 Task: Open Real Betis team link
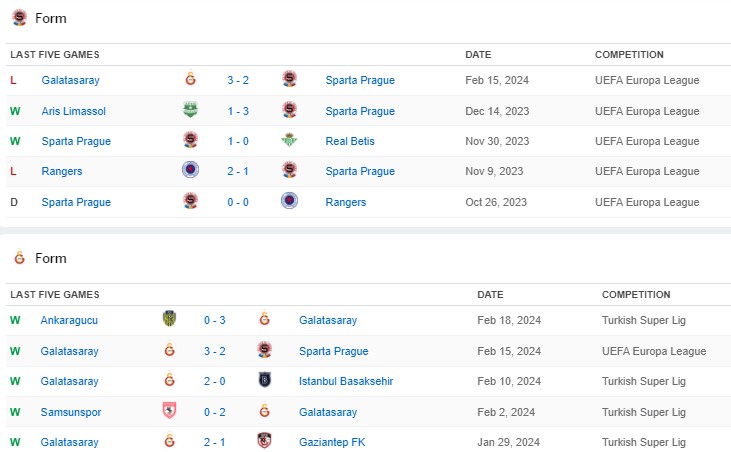pos(350,141)
